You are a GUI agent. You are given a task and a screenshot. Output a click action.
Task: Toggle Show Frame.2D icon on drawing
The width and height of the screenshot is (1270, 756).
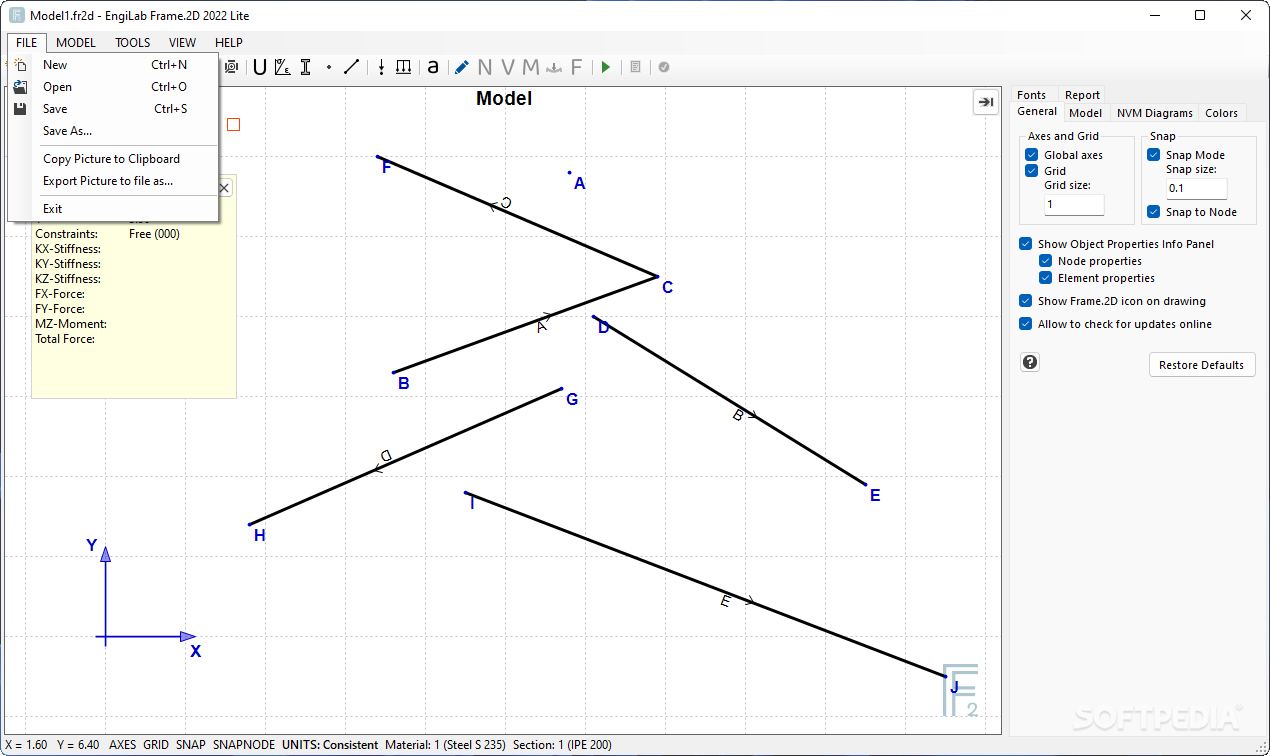[x=1025, y=301]
